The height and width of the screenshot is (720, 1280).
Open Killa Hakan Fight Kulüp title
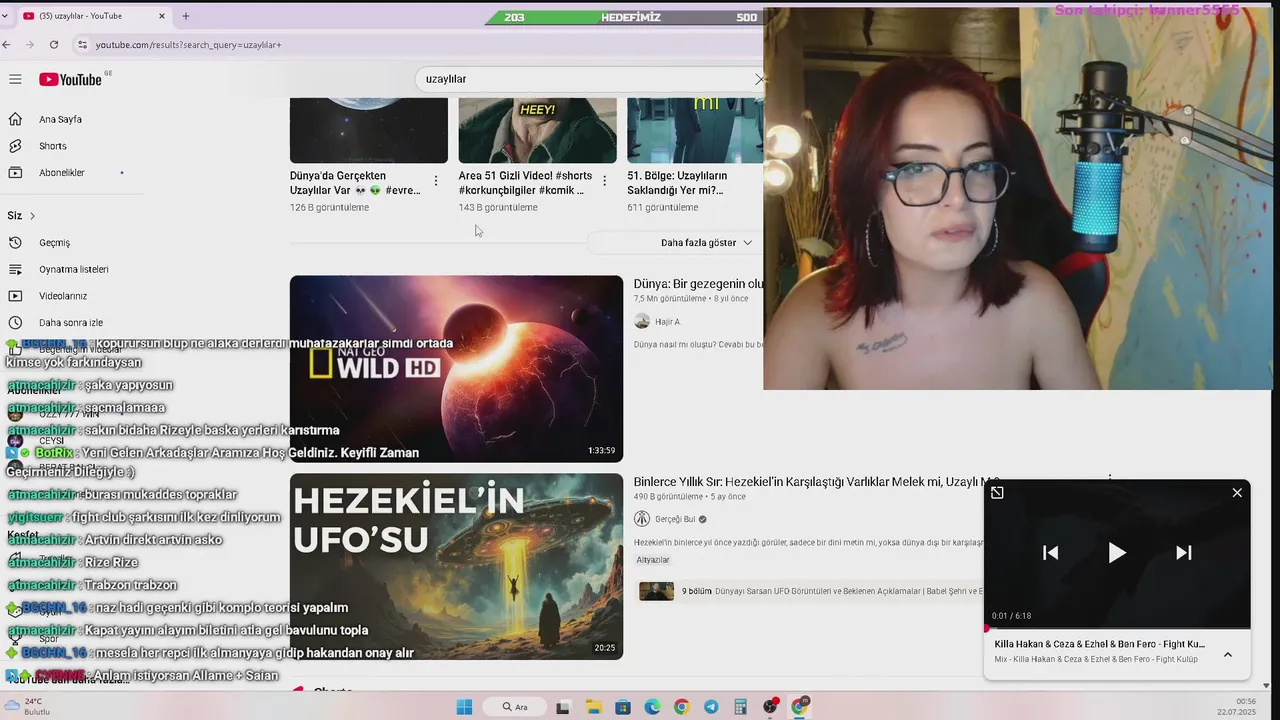coord(1099,644)
